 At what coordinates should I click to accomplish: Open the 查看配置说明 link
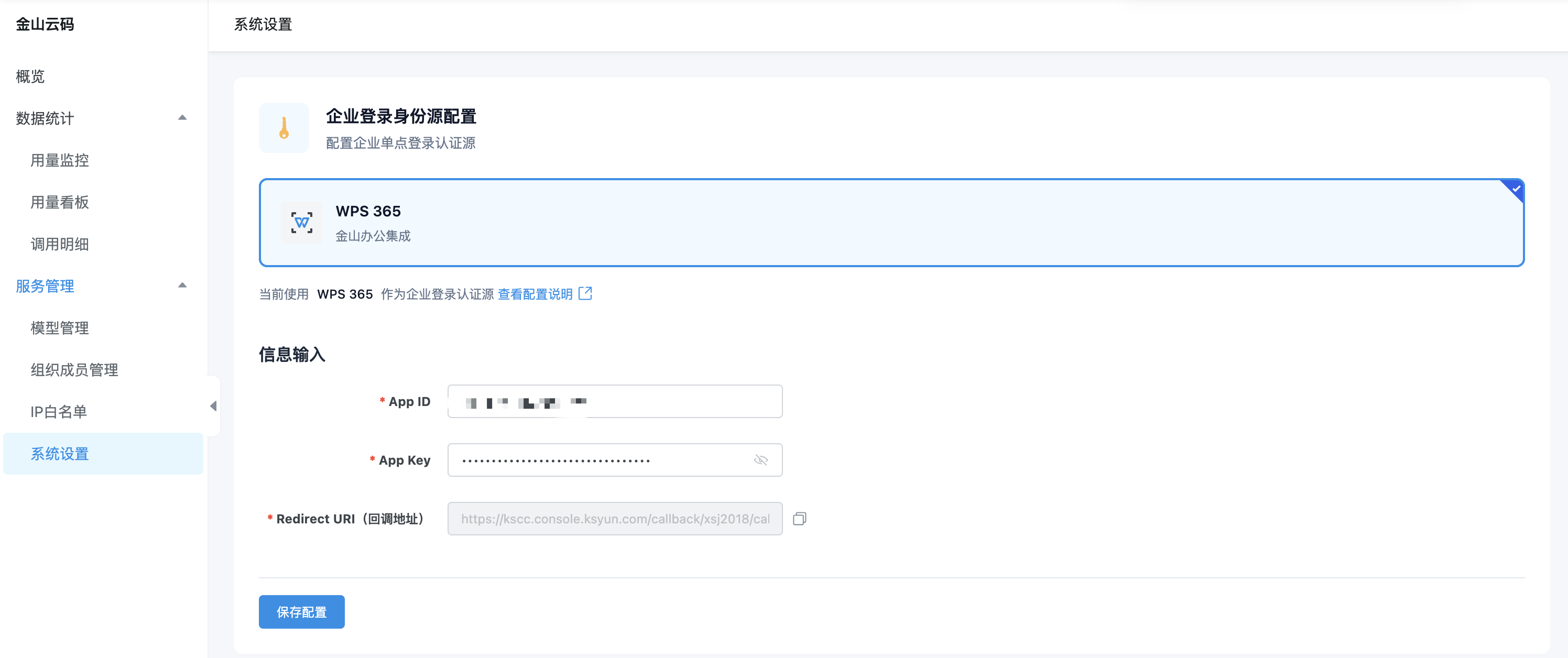[535, 294]
